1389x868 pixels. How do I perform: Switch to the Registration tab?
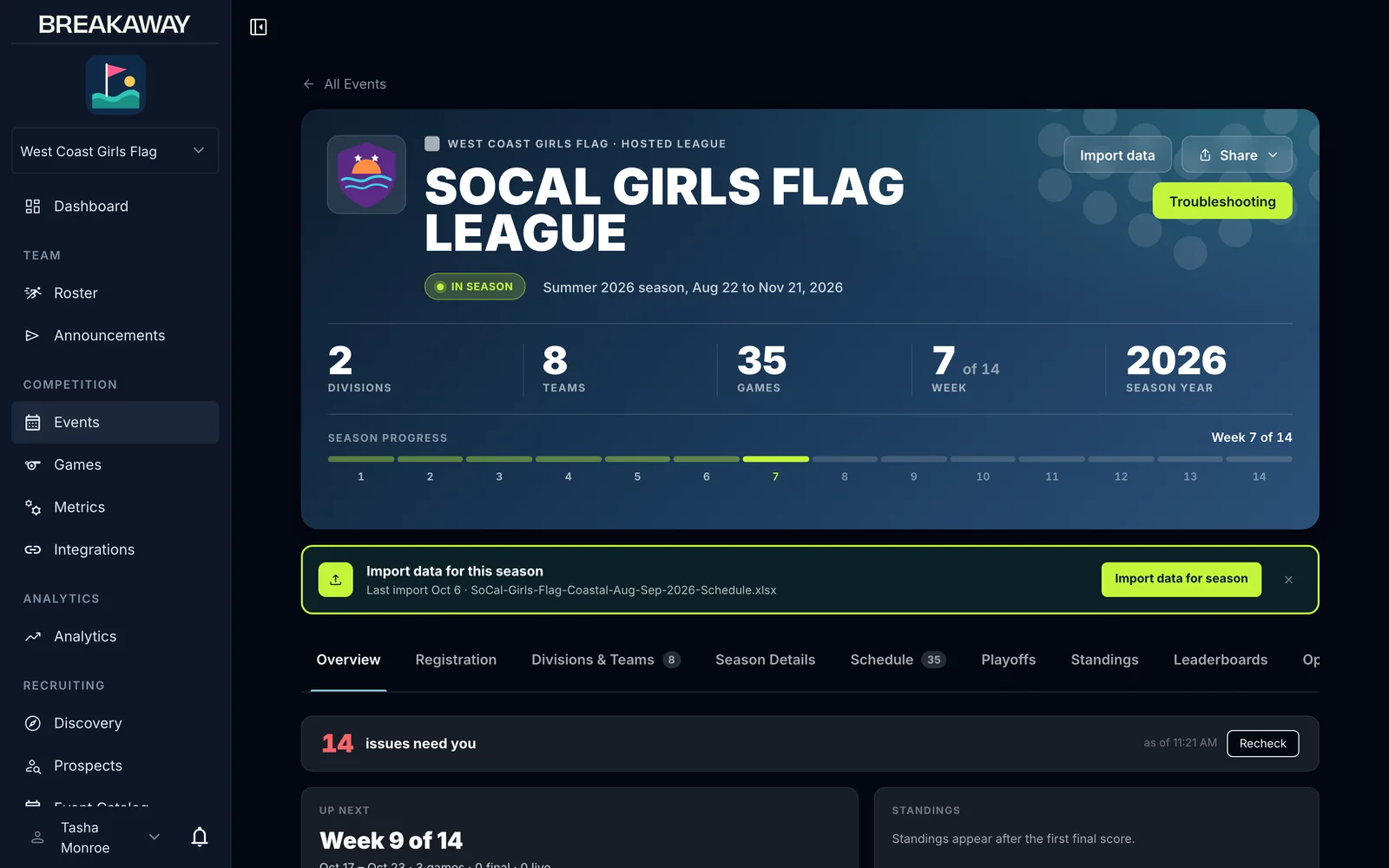coord(456,661)
